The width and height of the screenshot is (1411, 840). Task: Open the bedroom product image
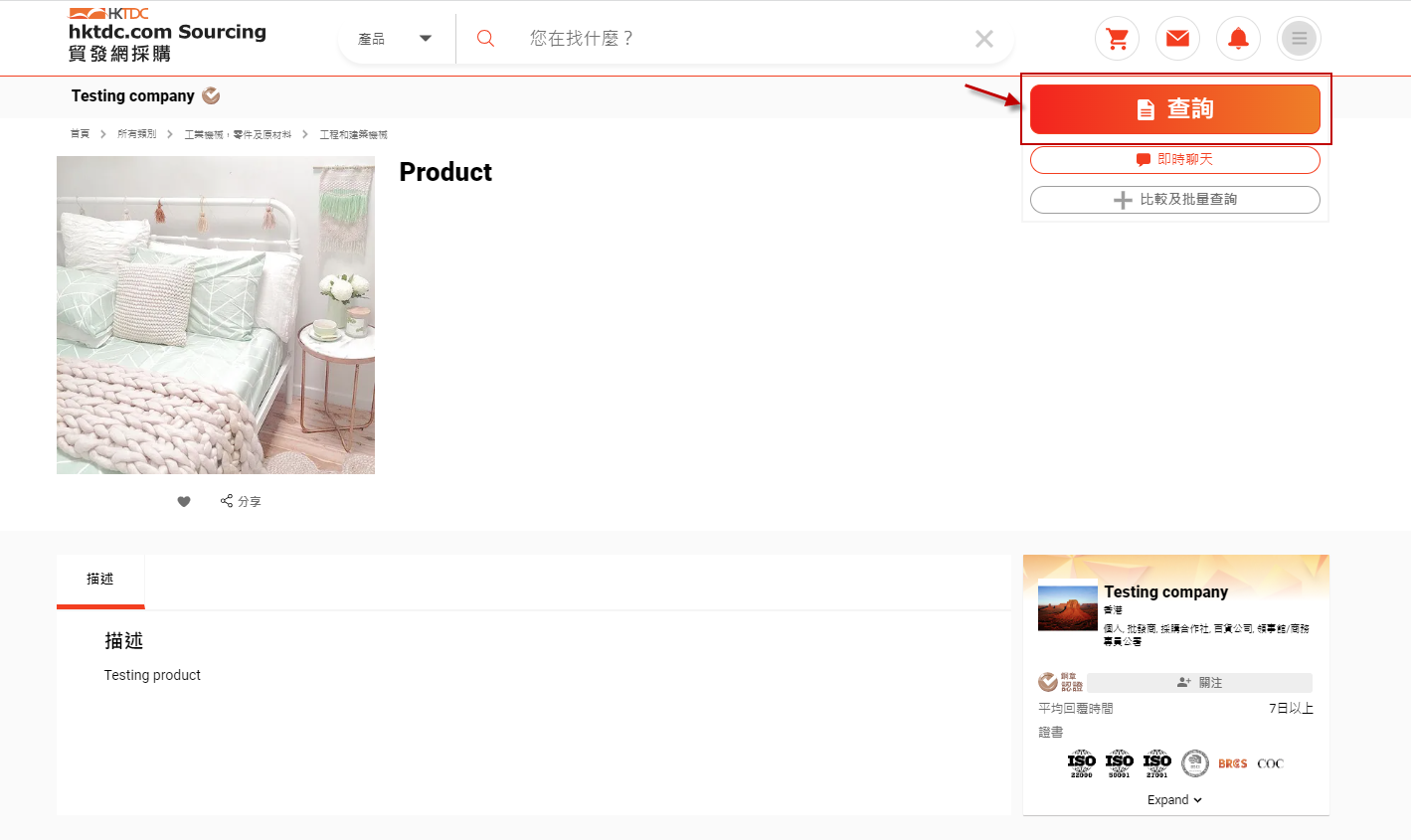216,315
